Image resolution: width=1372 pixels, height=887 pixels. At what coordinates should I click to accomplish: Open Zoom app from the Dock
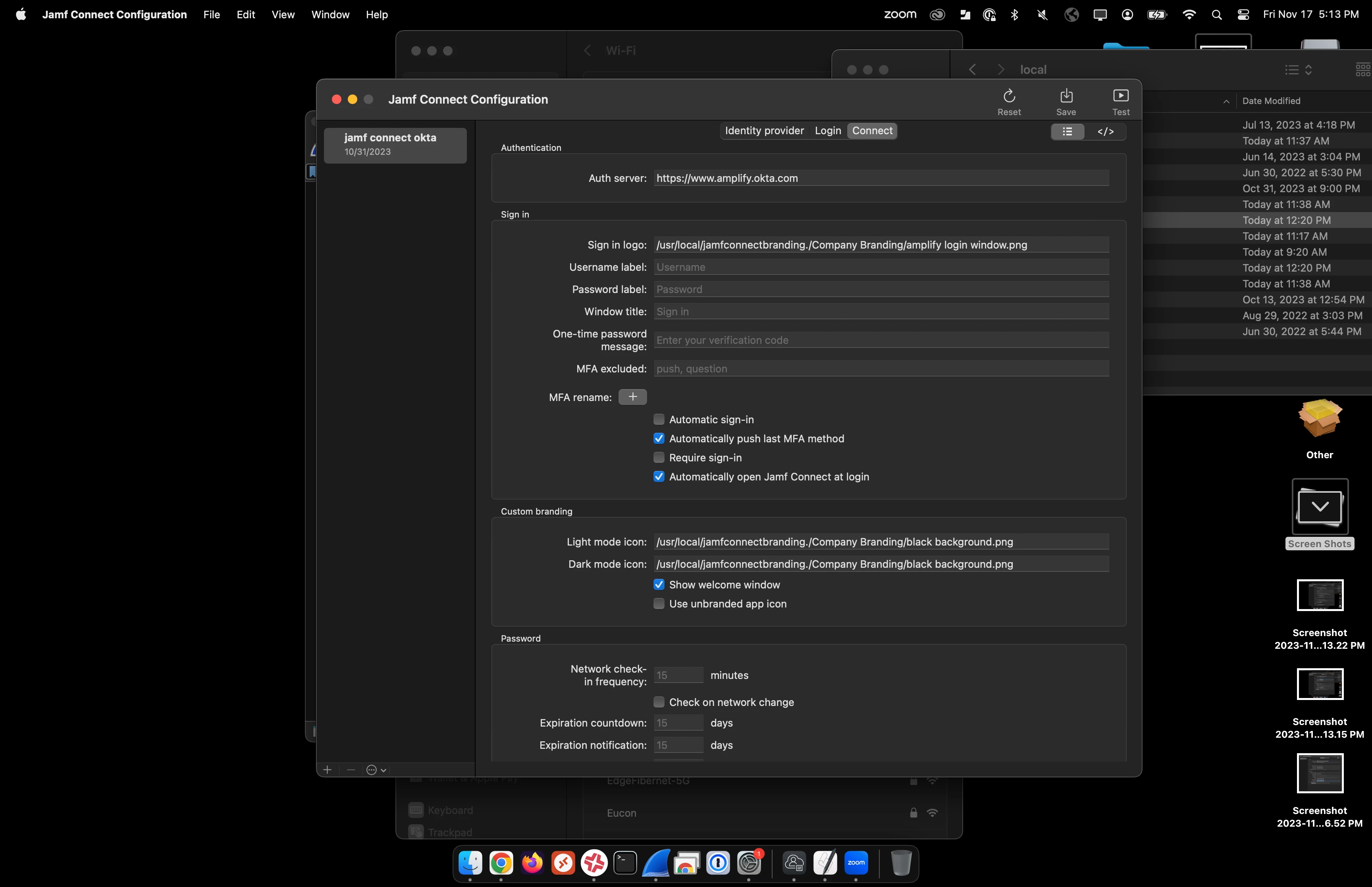tap(856, 863)
